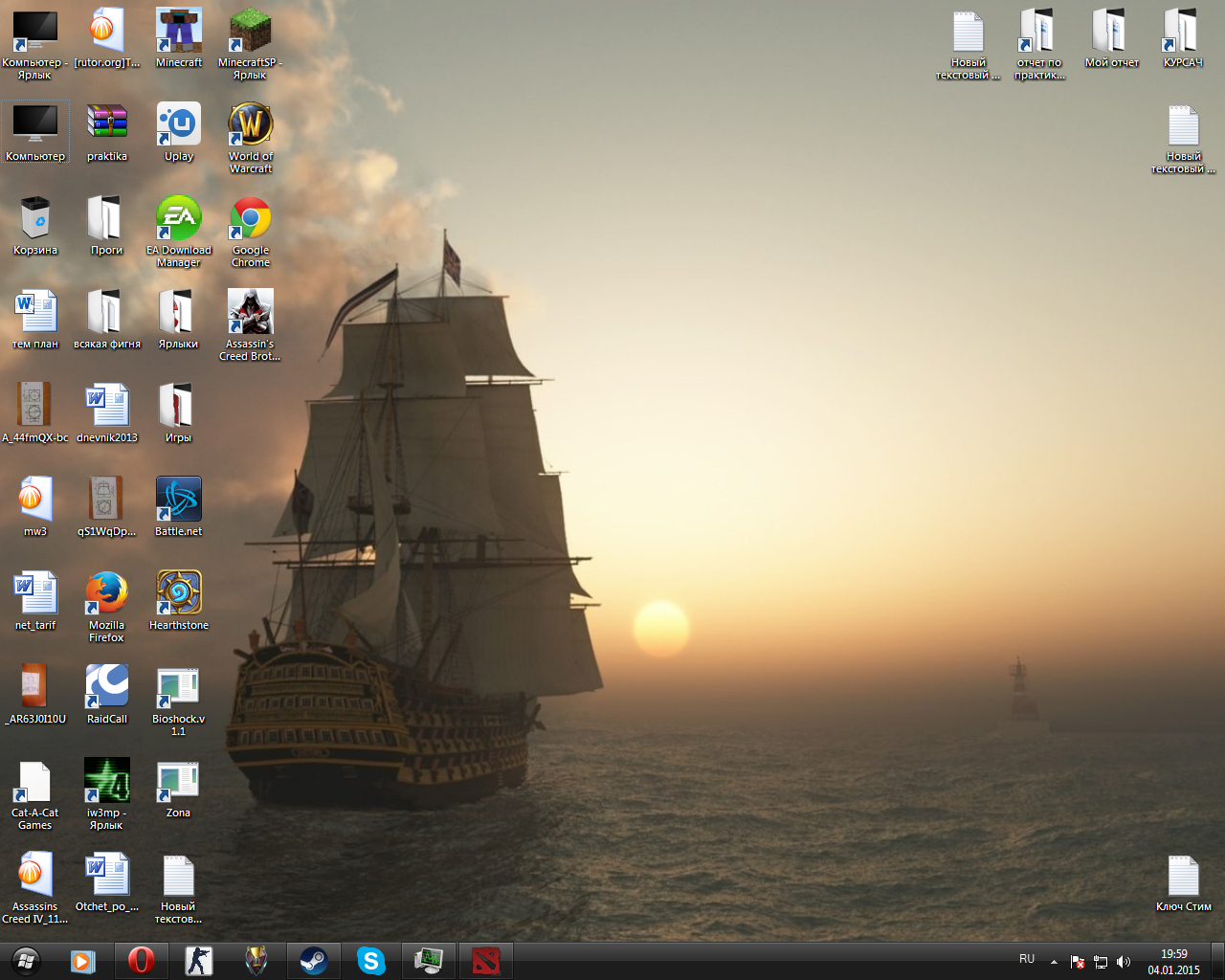
Task: Open the RU language switcher
Action: tap(1027, 959)
